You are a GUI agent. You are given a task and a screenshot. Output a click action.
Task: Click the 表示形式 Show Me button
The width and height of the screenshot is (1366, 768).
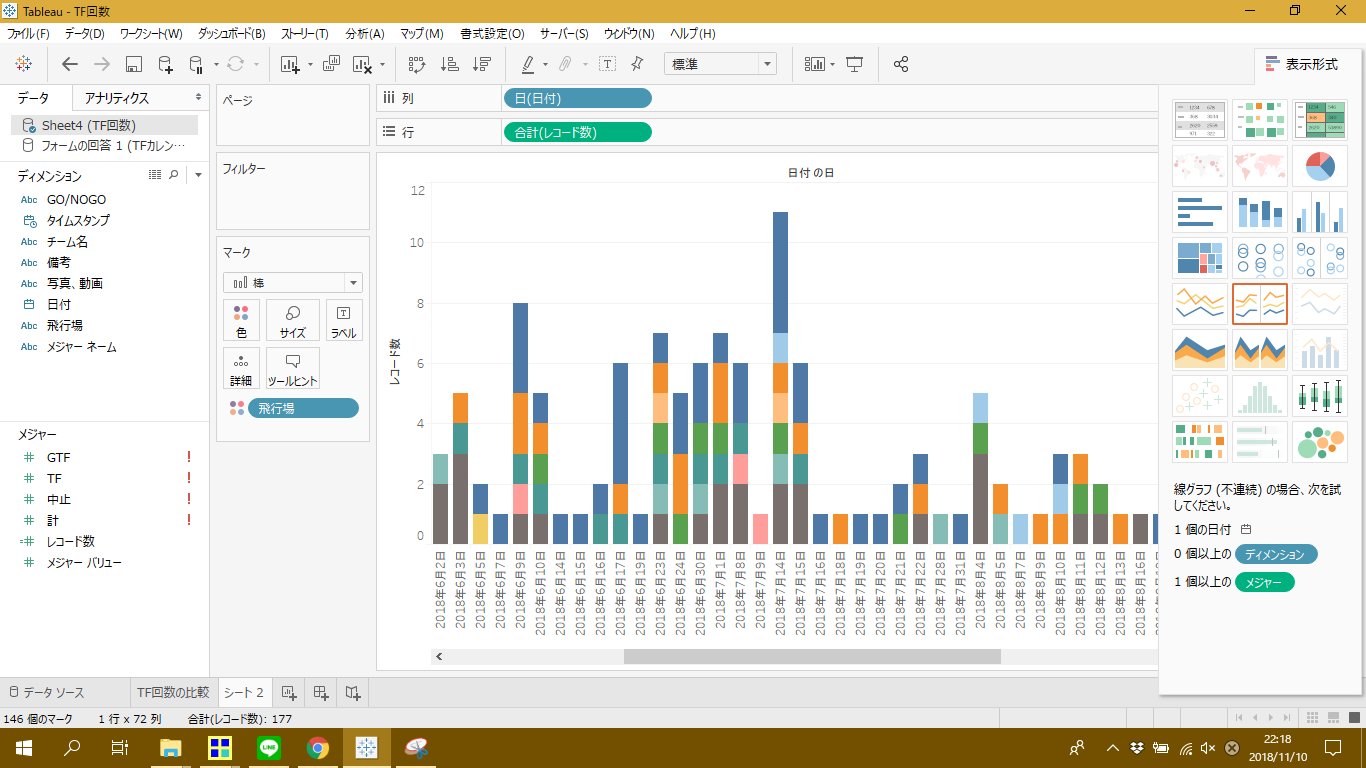click(1301, 64)
